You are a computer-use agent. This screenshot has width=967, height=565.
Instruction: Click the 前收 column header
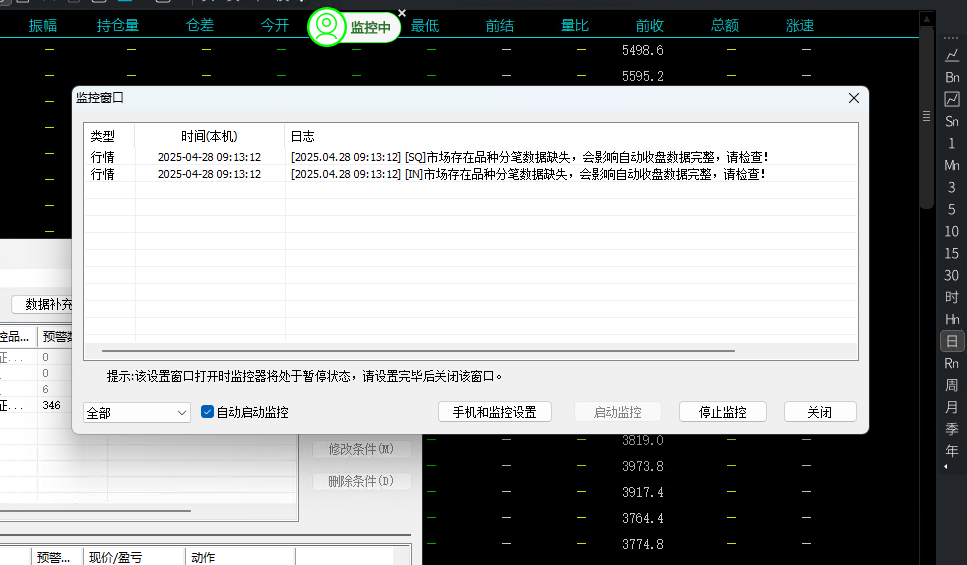point(649,26)
